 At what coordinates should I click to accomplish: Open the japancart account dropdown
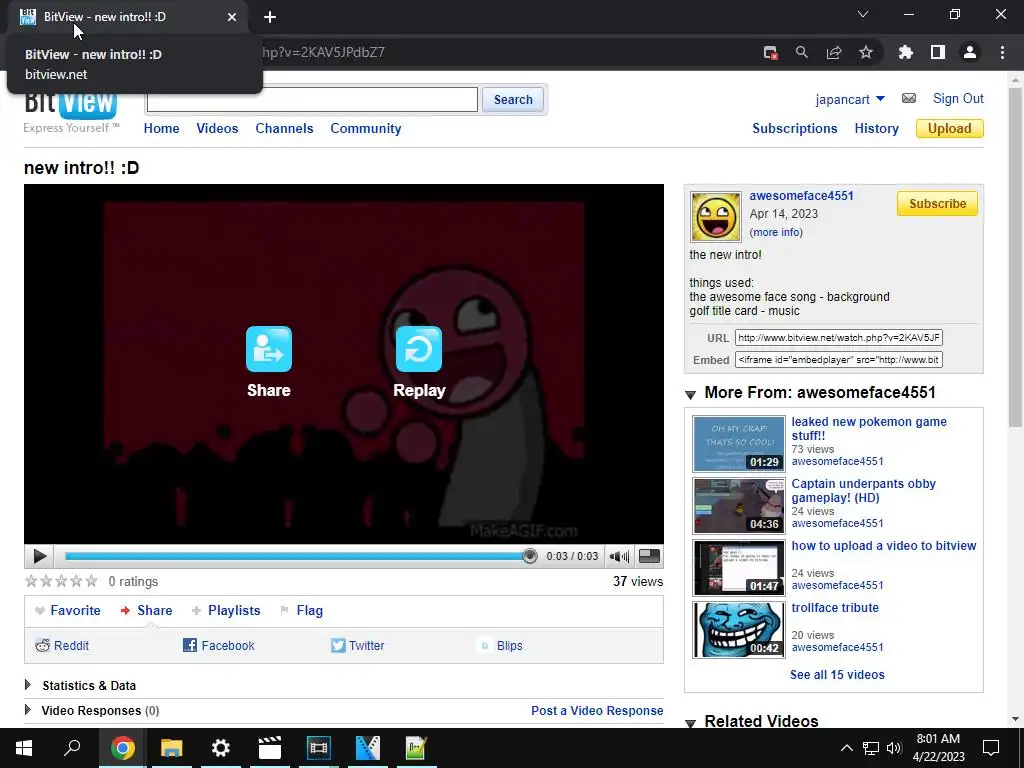click(850, 99)
